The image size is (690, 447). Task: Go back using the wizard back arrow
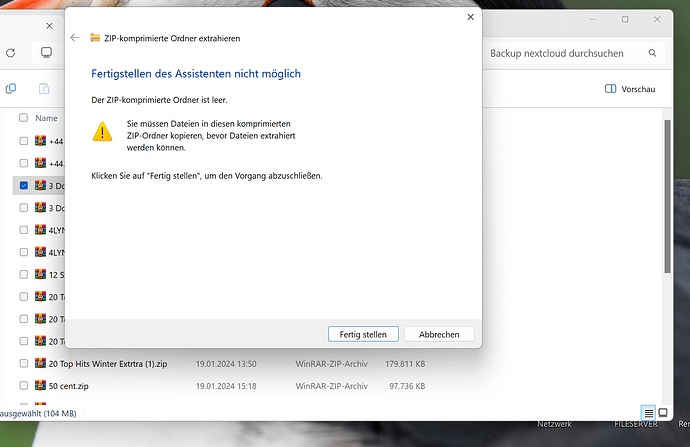point(74,38)
